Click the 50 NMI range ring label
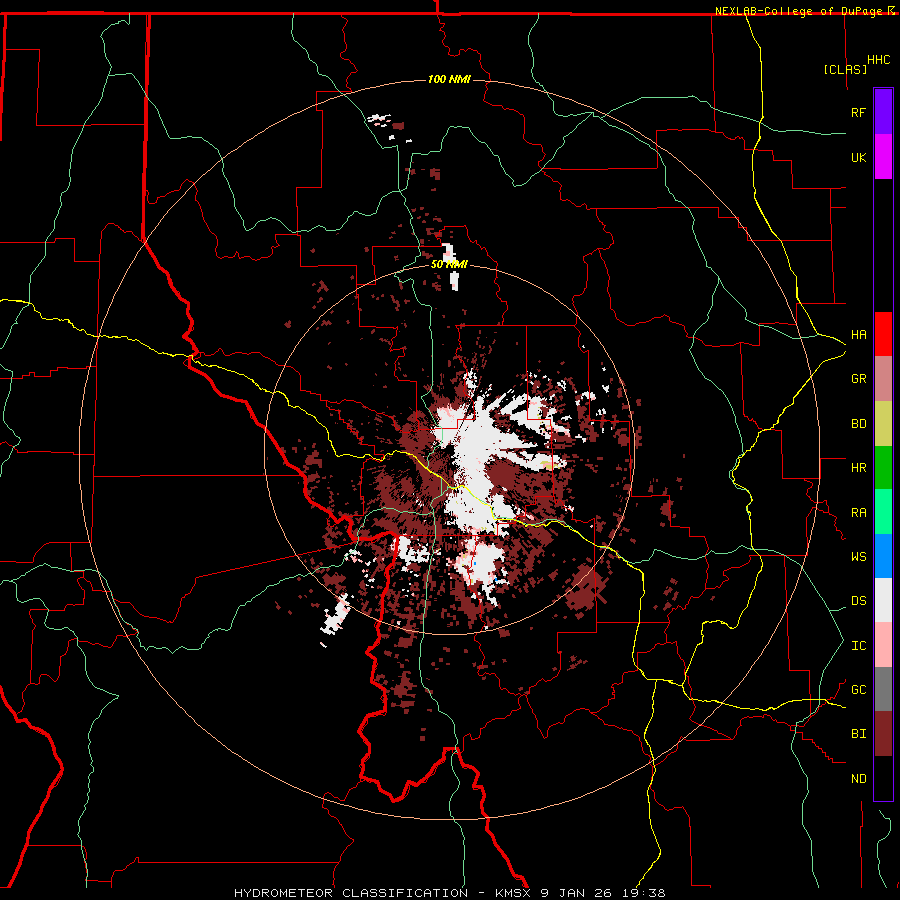 [x=449, y=264]
